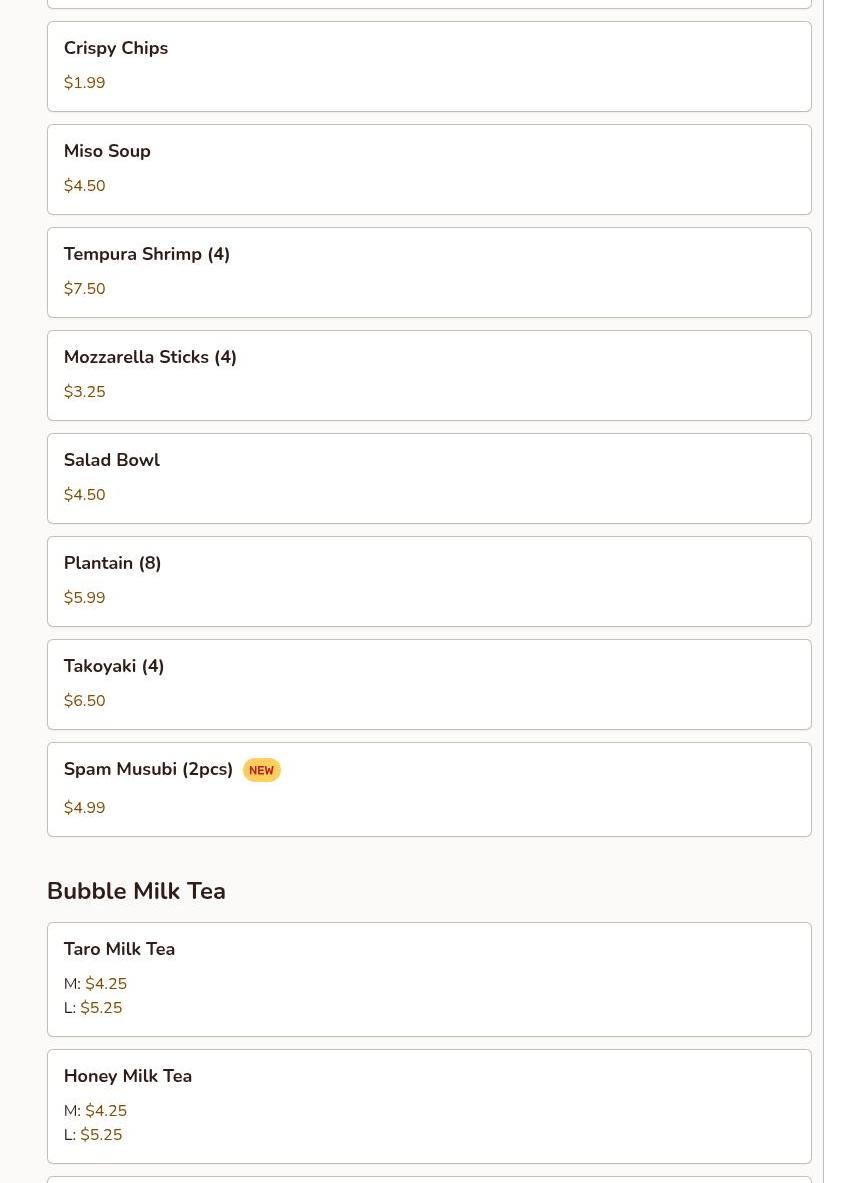Select the Honey Milk Tea title
844x1183 pixels.
(x=128, y=1076)
